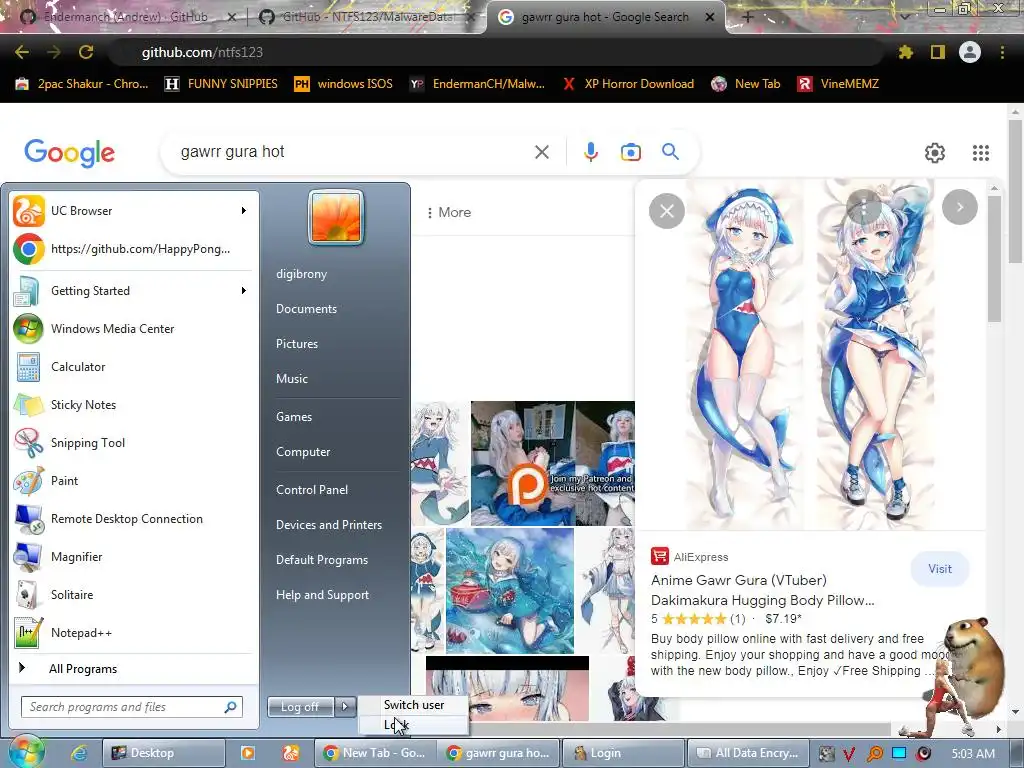This screenshot has width=1024, height=768.
Task: Click the Windows Start orb
Action: [26, 751]
